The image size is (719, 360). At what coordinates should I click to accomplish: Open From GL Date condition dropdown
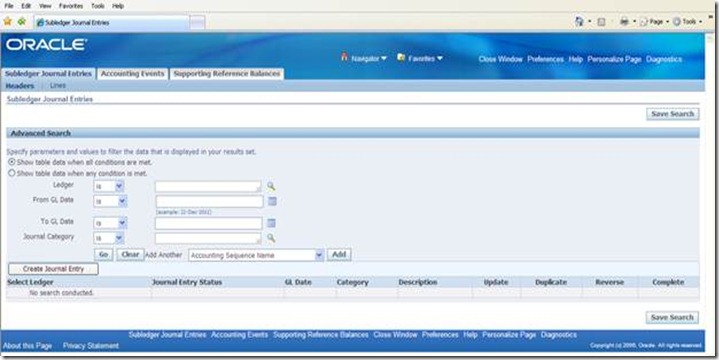click(111, 201)
